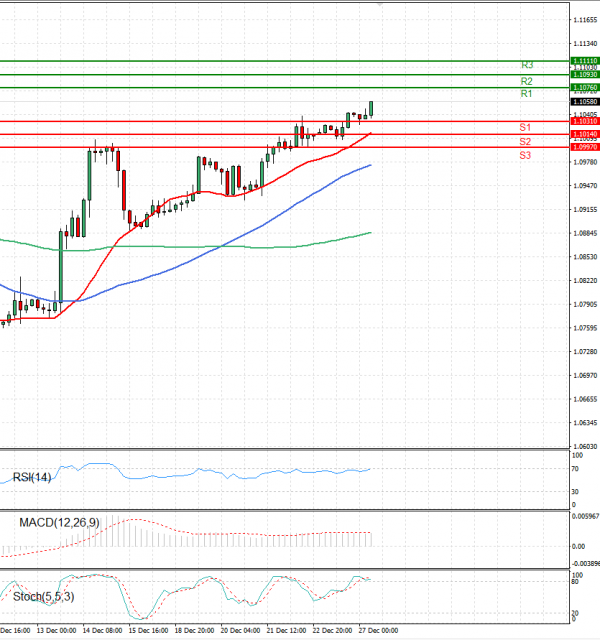Click the MACD(12,26,9) indicator label
This screenshot has height=640, width=600.
[59, 522]
